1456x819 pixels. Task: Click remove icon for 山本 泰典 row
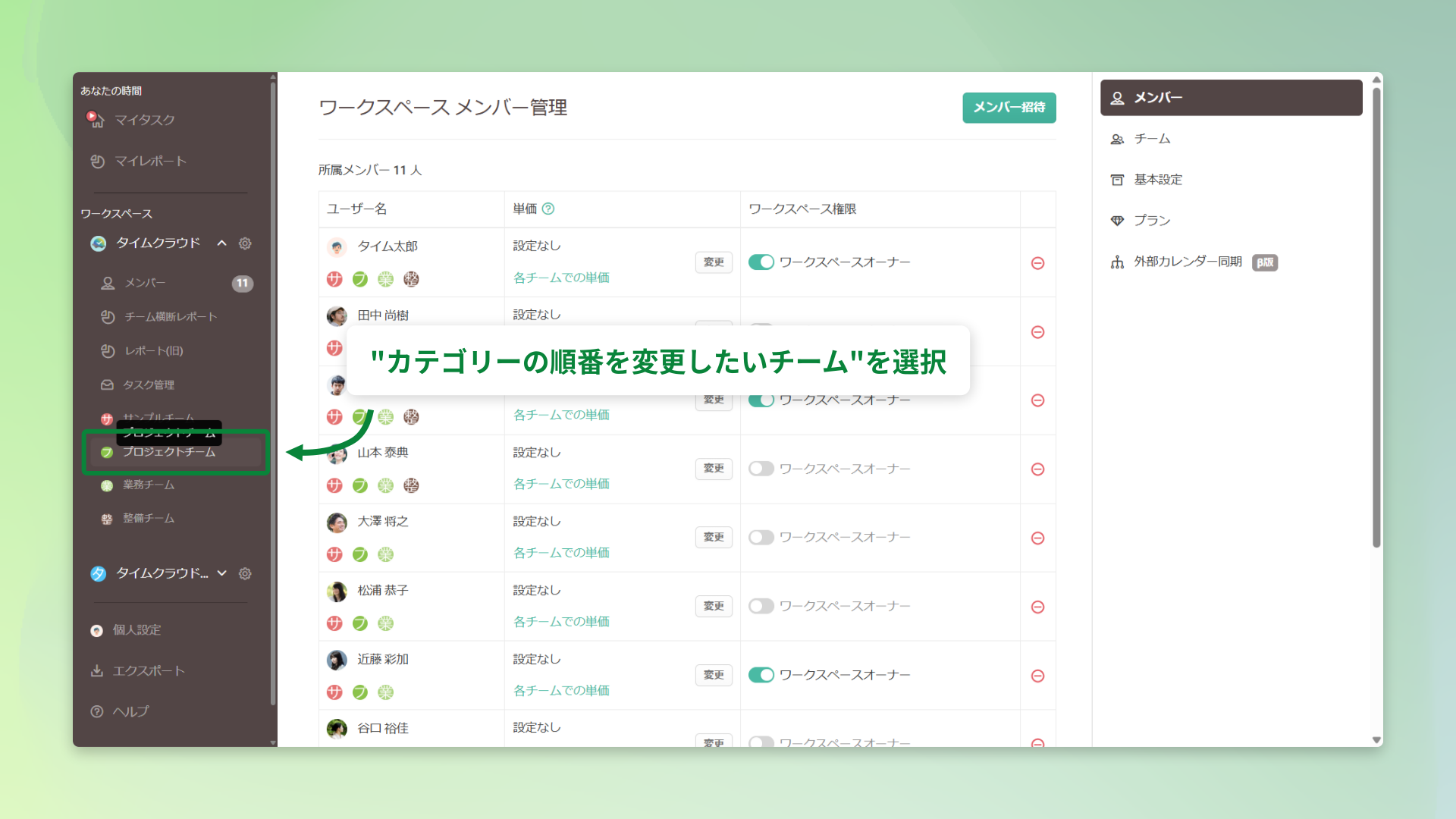[1037, 469]
